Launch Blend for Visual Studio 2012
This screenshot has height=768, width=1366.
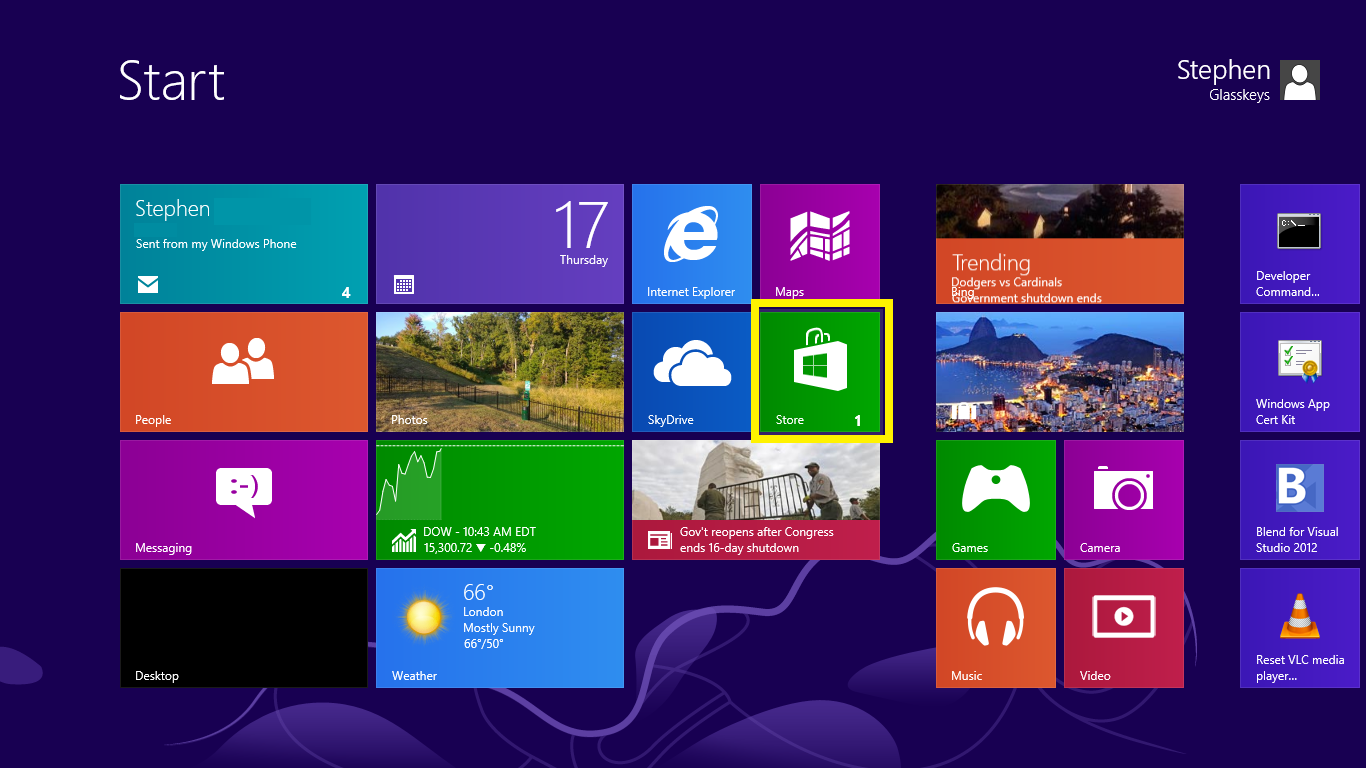coord(1299,499)
